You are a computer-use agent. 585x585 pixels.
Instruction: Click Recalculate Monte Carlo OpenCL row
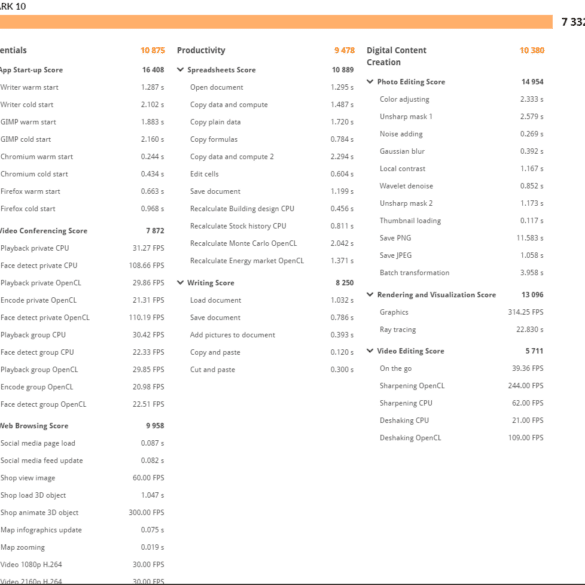pos(272,243)
